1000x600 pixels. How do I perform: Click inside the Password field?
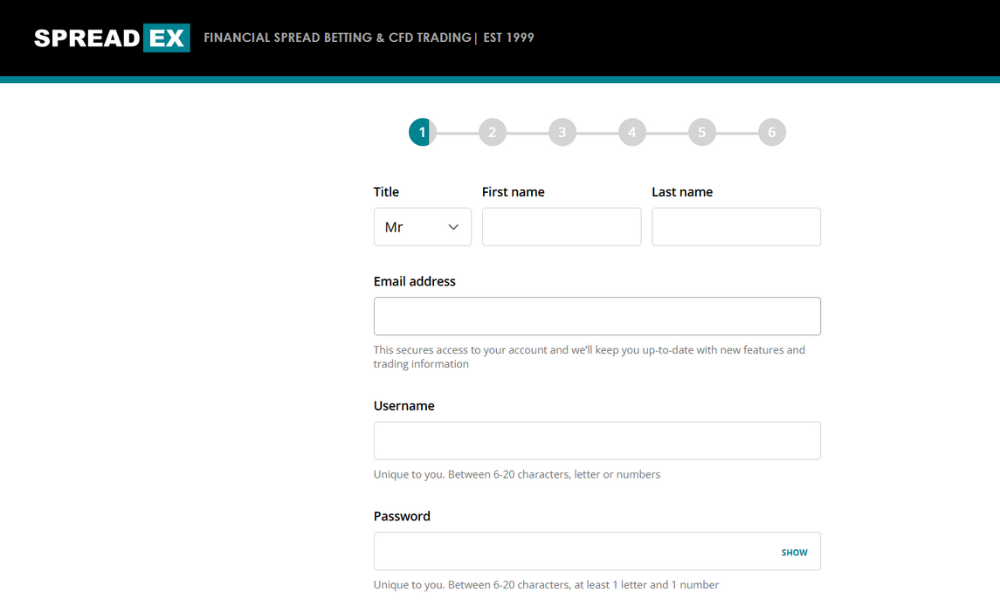point(570,551)
